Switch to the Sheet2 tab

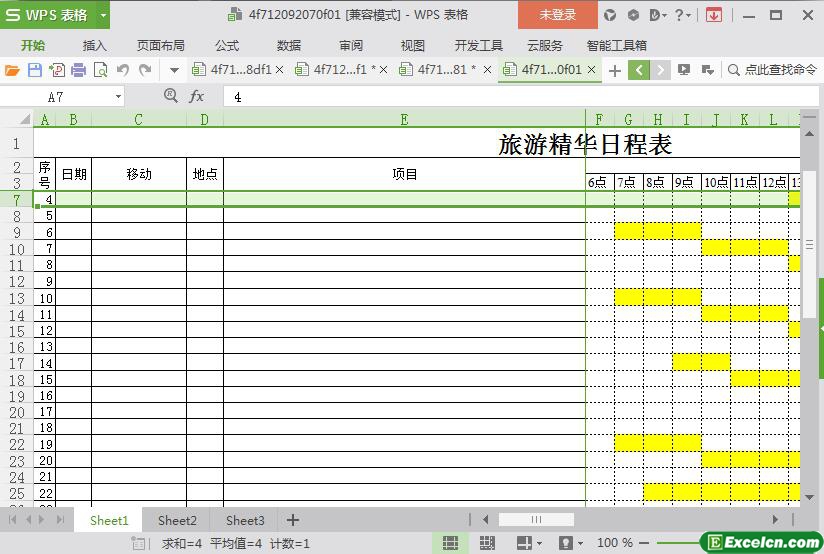177,520
